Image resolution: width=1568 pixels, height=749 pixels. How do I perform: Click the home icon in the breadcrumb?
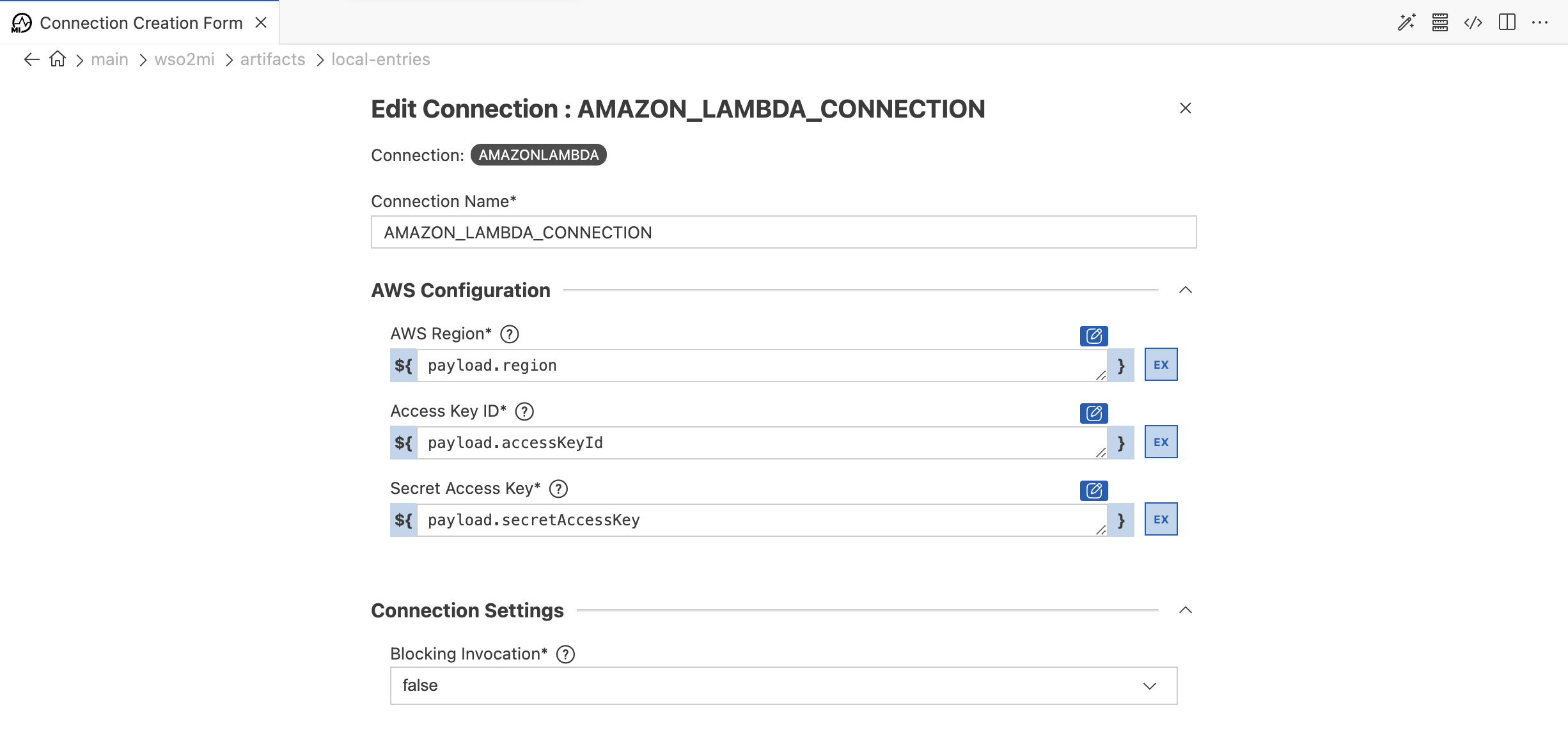[57, 59]
